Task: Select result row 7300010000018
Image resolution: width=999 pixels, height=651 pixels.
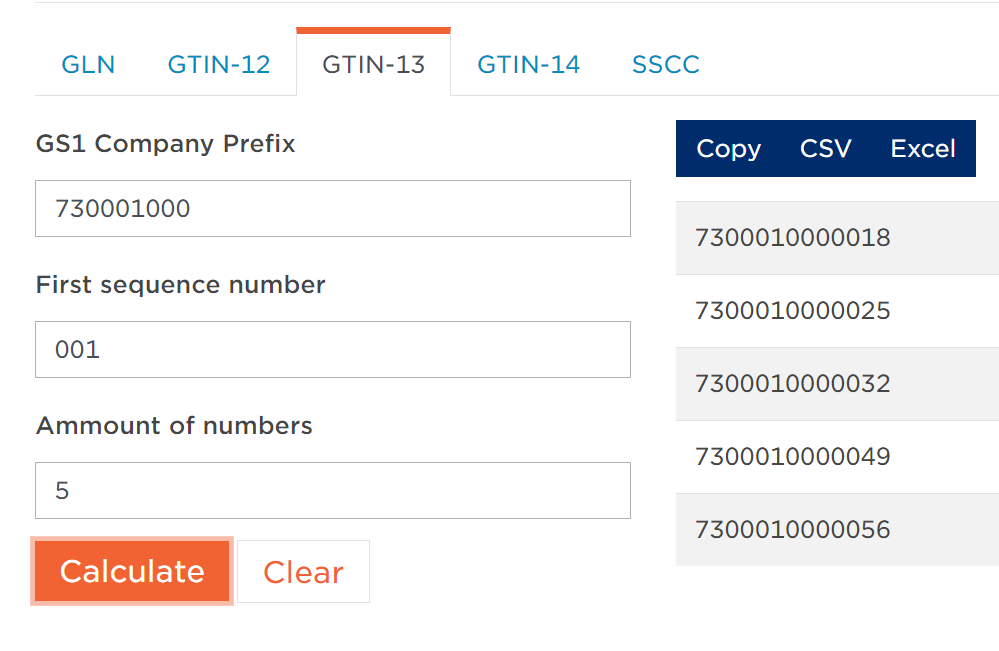Action: coord(837,238)
